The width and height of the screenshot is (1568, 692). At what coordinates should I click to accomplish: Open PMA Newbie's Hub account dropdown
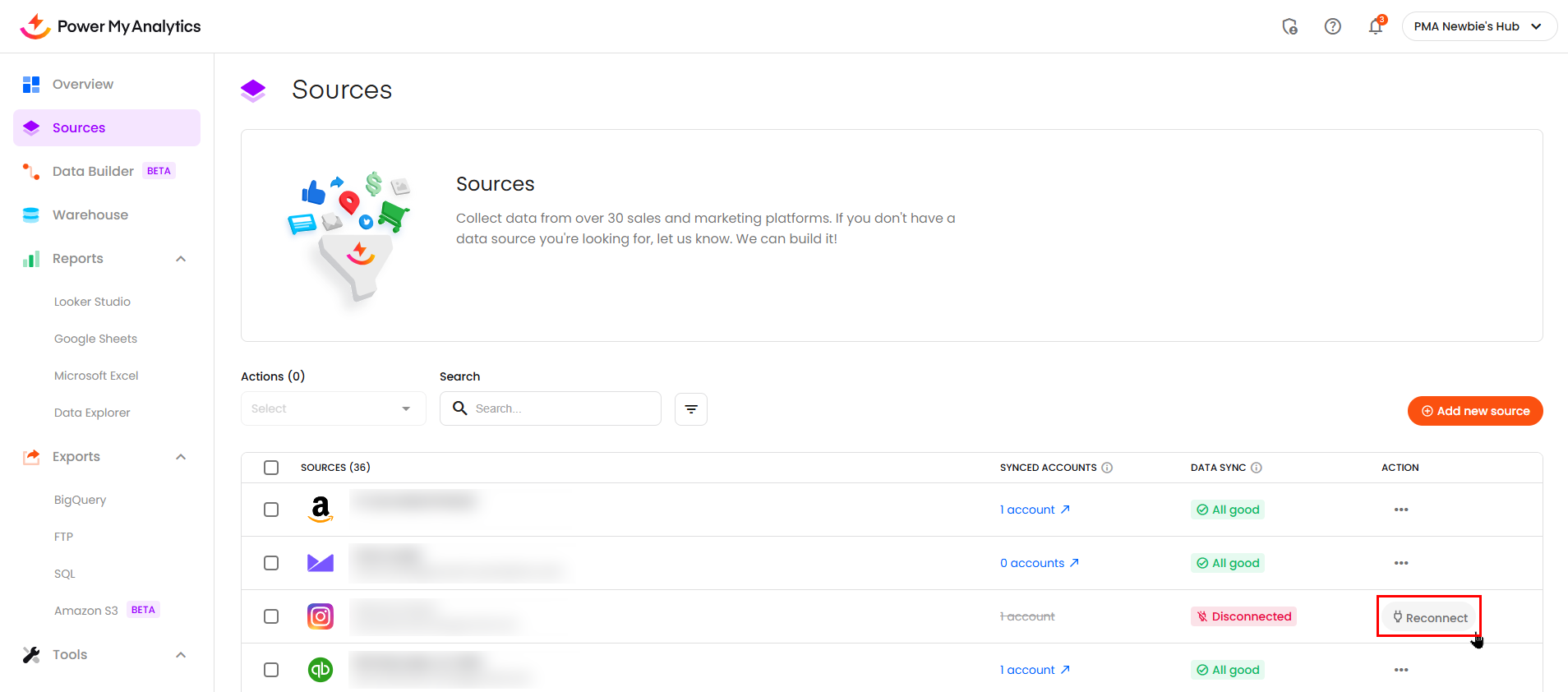(x=1478, y=26)
